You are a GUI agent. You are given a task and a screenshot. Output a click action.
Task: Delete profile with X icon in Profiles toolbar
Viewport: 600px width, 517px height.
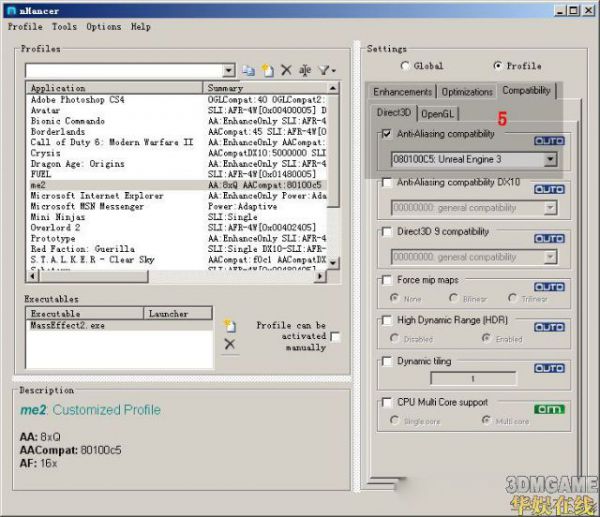[286, 70]
